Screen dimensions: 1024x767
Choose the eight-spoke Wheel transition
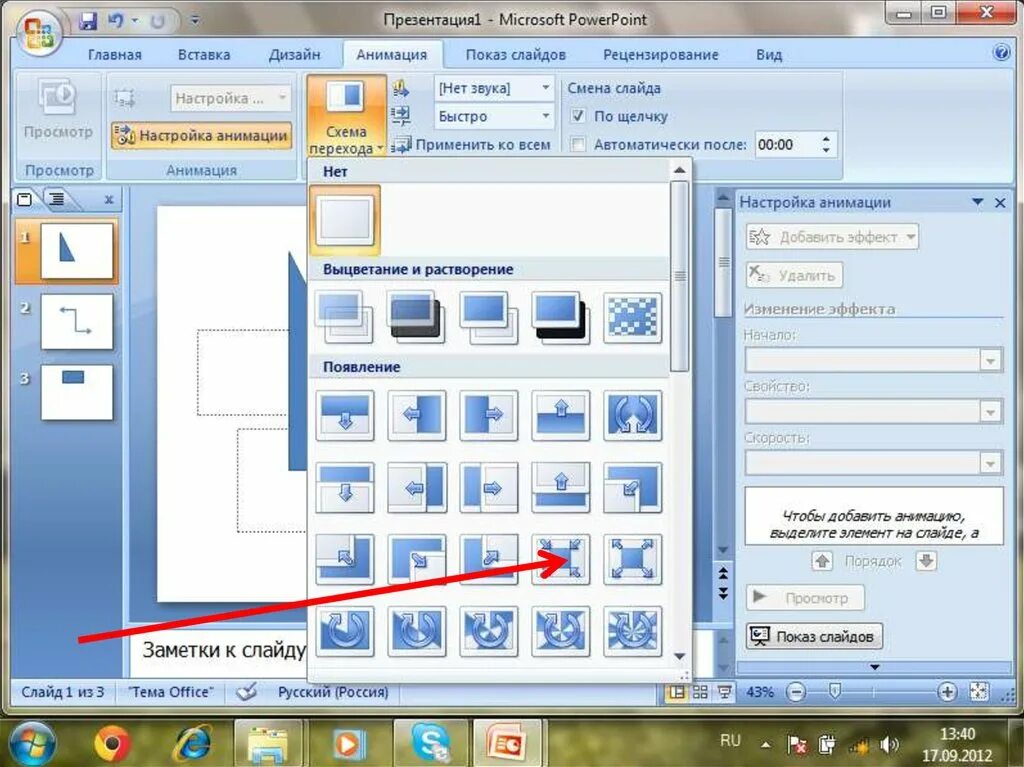coord(632,630)
